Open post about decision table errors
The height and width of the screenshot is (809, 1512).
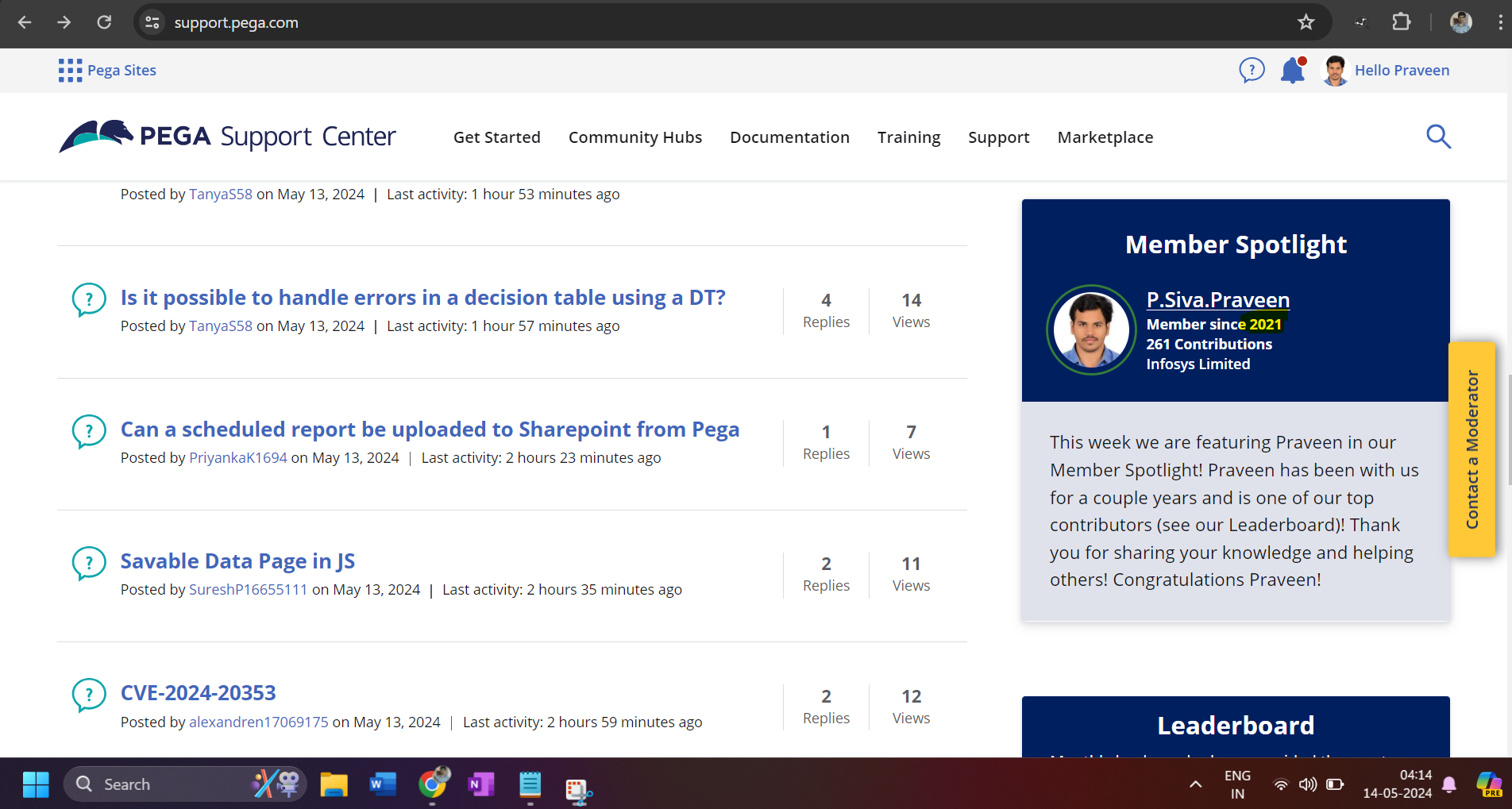[422, 297]
